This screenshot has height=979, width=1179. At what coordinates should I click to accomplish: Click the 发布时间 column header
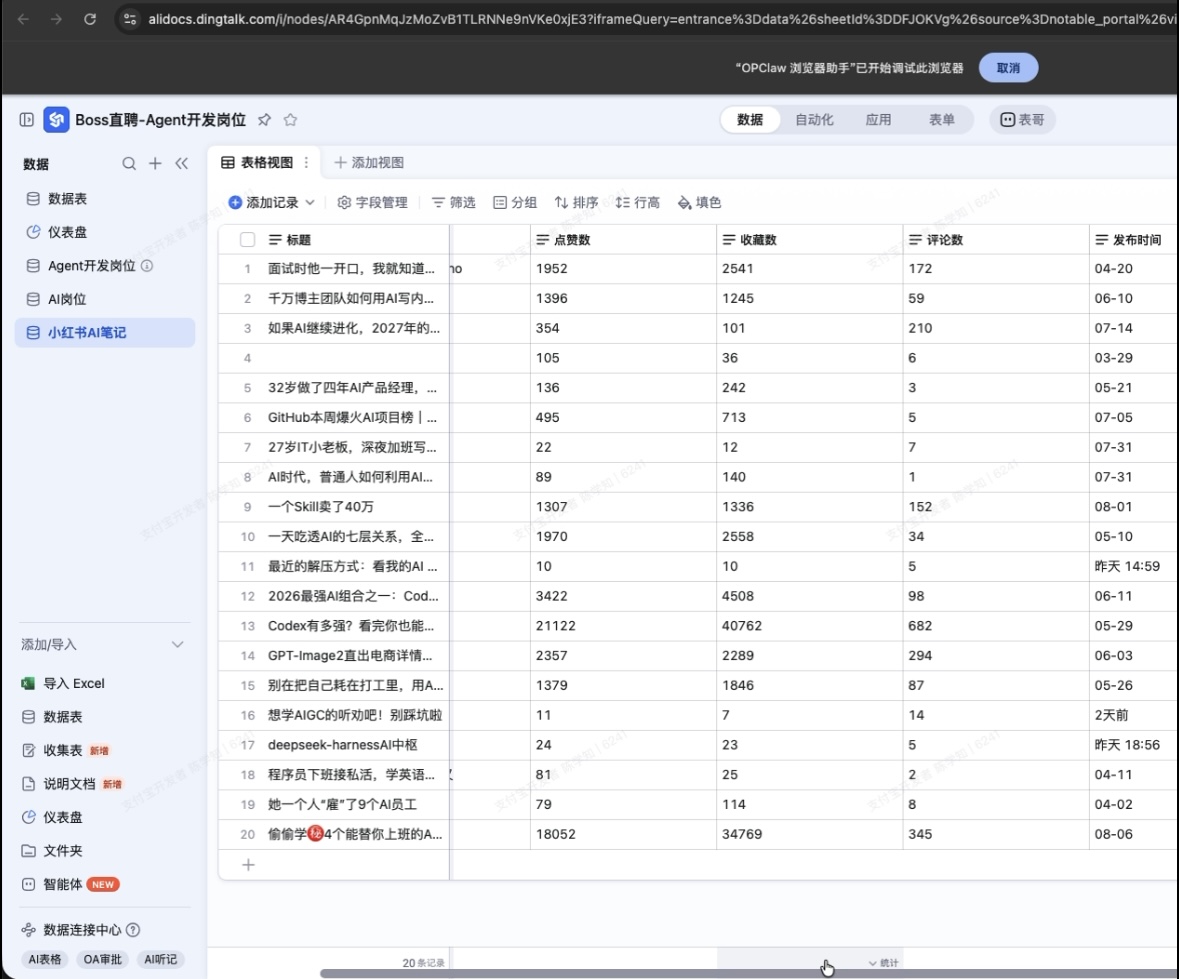(x=1133, y=240)
